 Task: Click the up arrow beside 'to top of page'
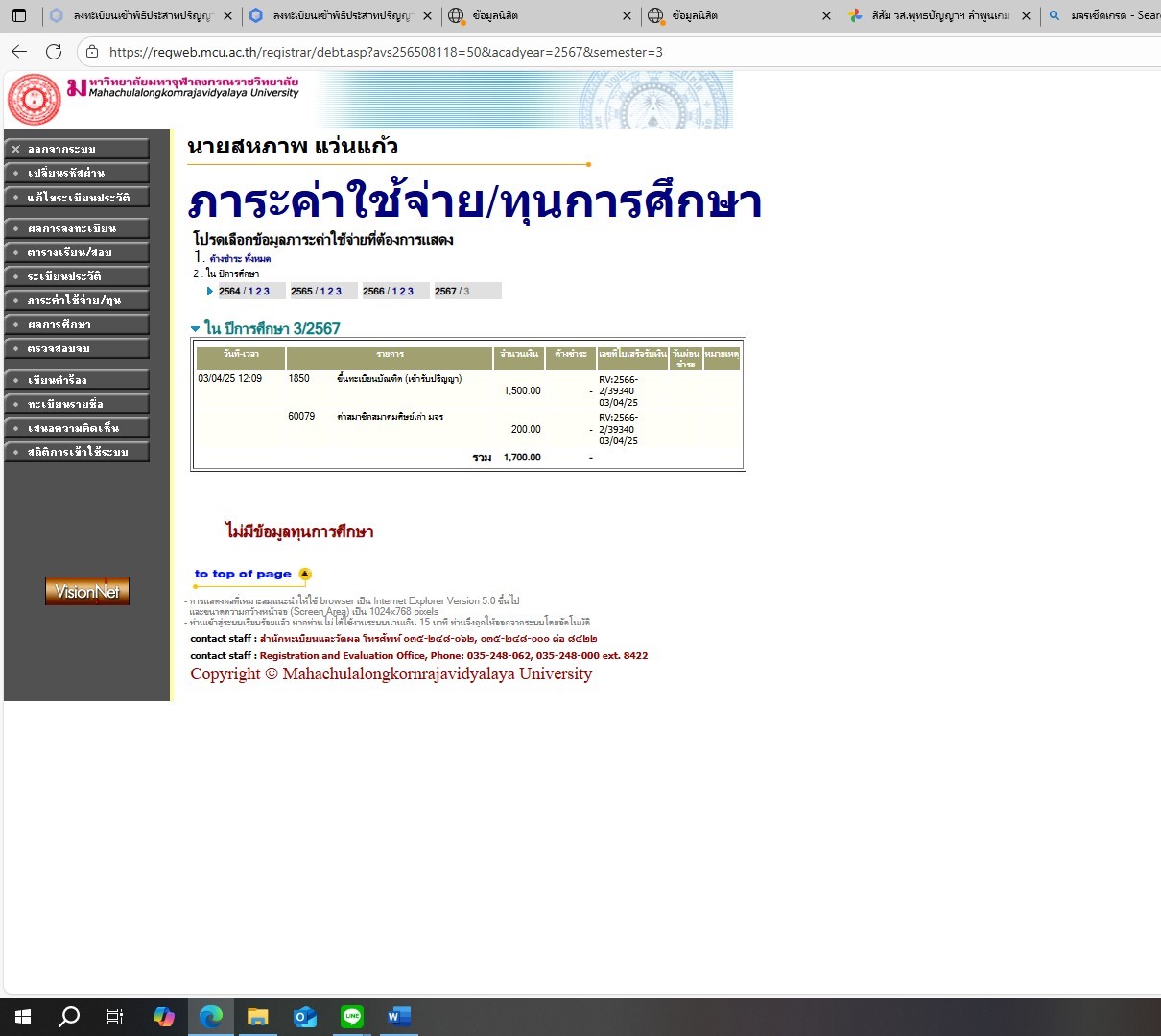pos(304,575)
